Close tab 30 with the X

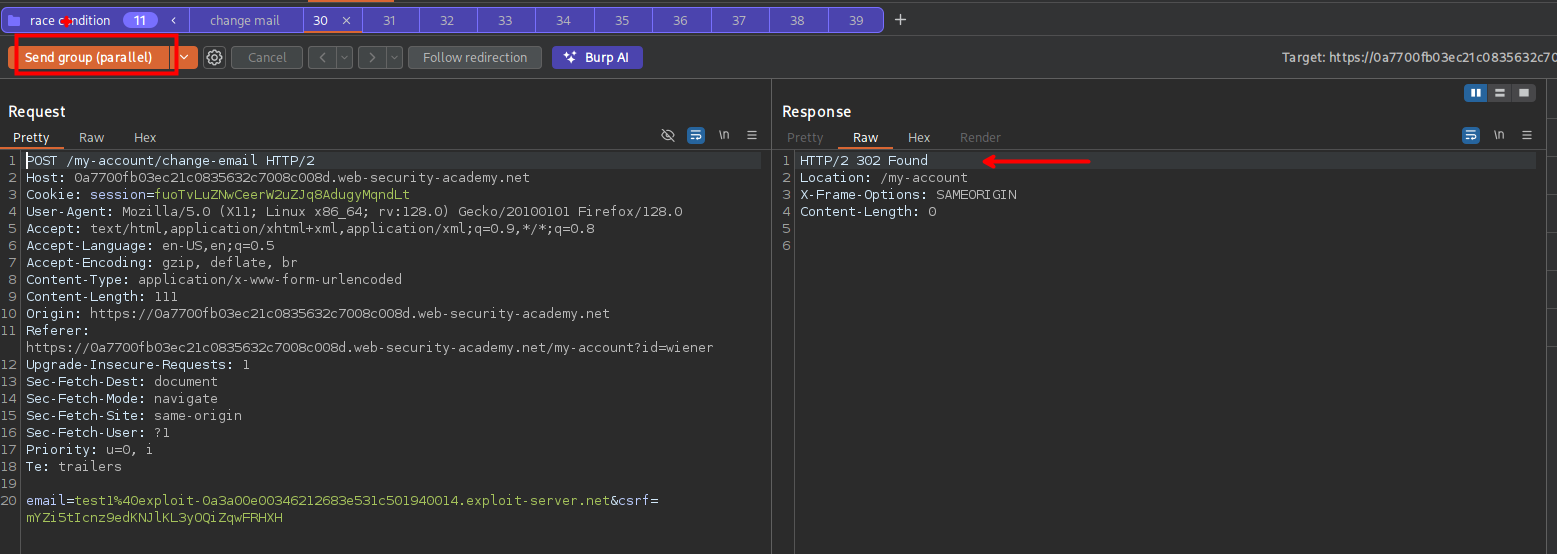click(x=346, y=21)
